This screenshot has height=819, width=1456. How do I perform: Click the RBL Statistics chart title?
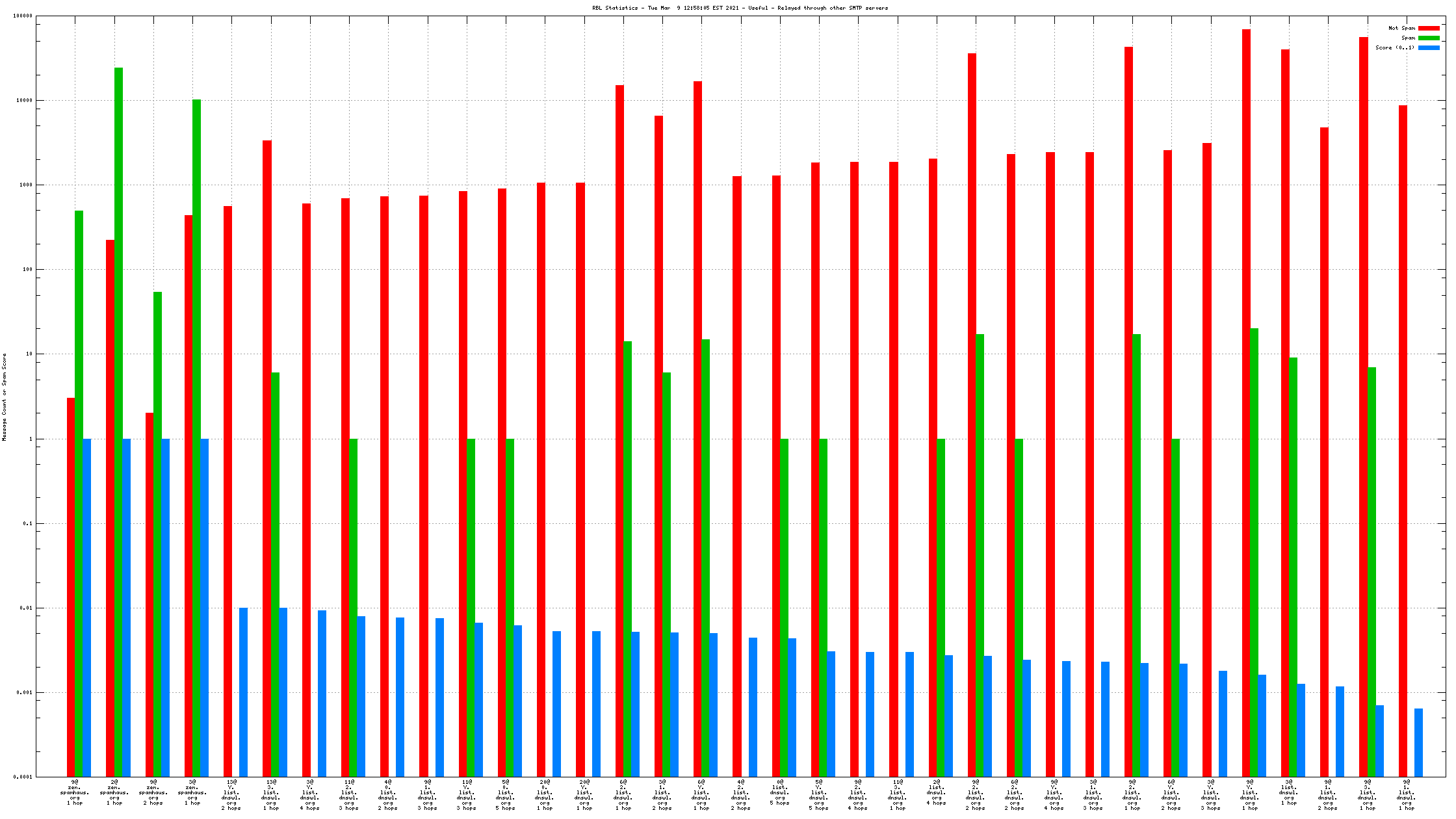point(740,8)
